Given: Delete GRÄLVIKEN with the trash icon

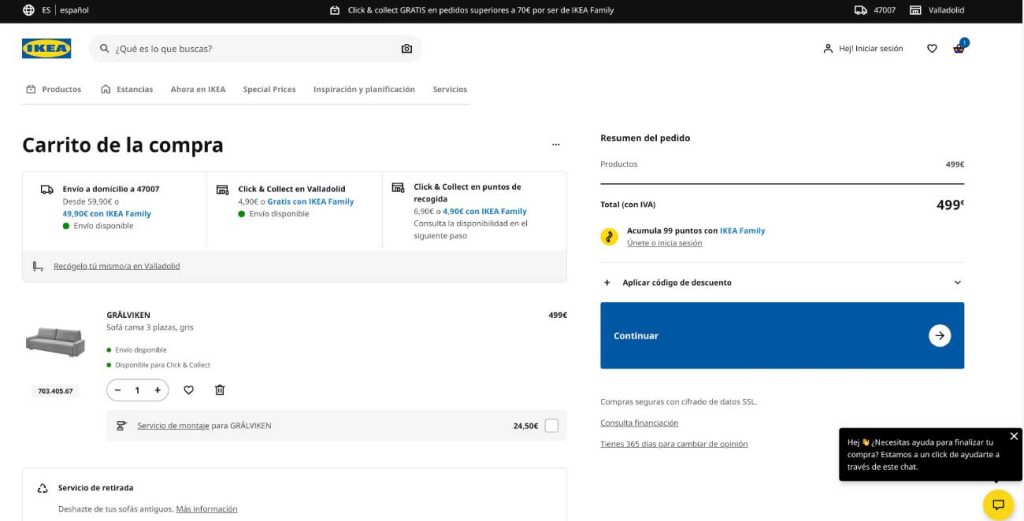Looking at the screenshot, I should tap(220, 390).
